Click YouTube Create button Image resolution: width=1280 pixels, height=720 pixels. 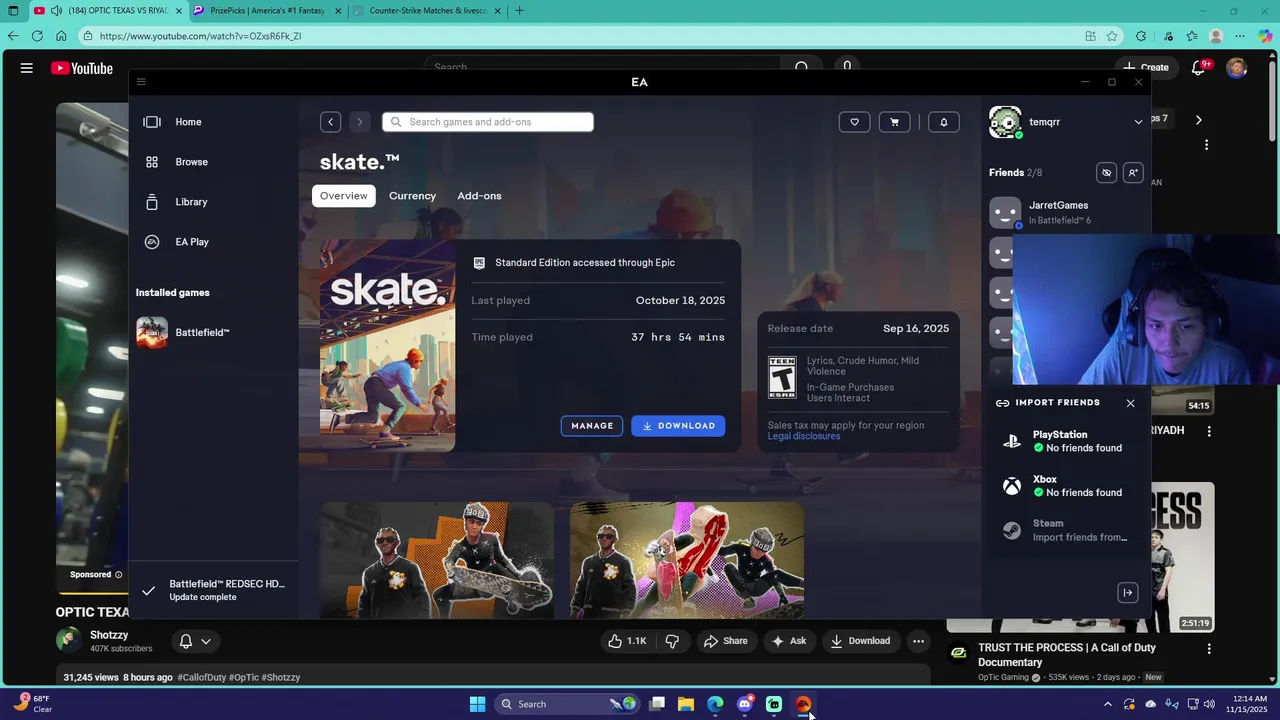(1146, 68)
